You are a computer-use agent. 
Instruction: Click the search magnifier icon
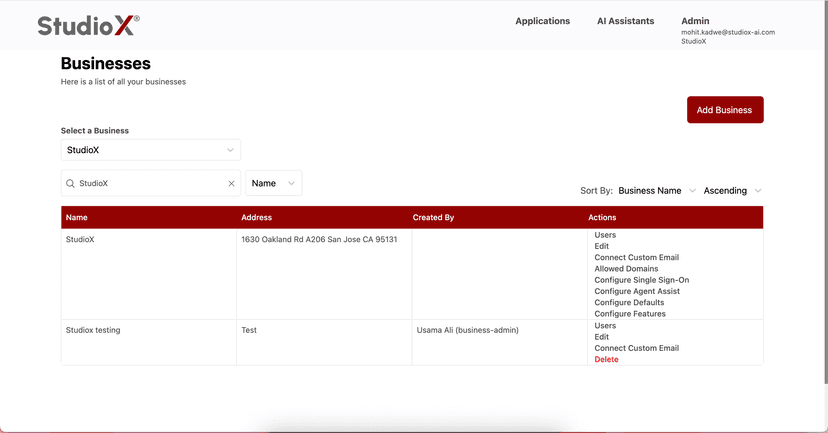70,183
